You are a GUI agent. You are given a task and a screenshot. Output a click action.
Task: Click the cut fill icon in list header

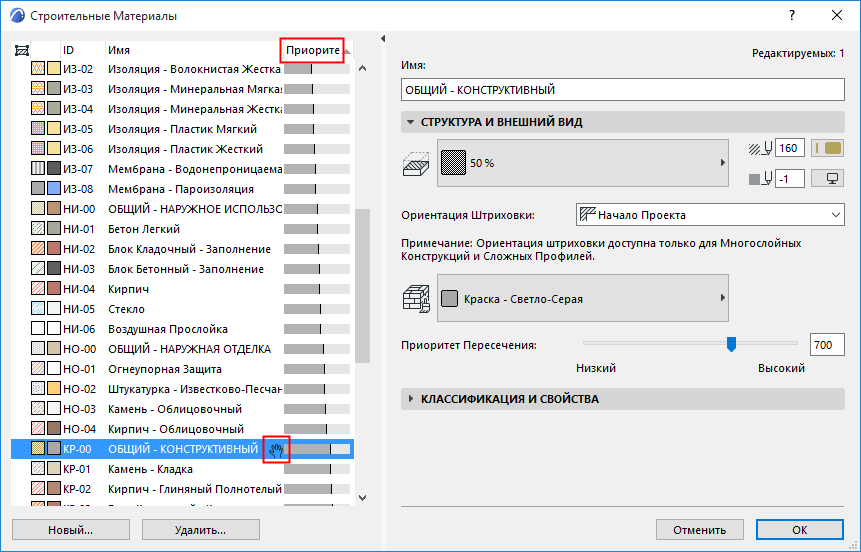tap(22, 51)
